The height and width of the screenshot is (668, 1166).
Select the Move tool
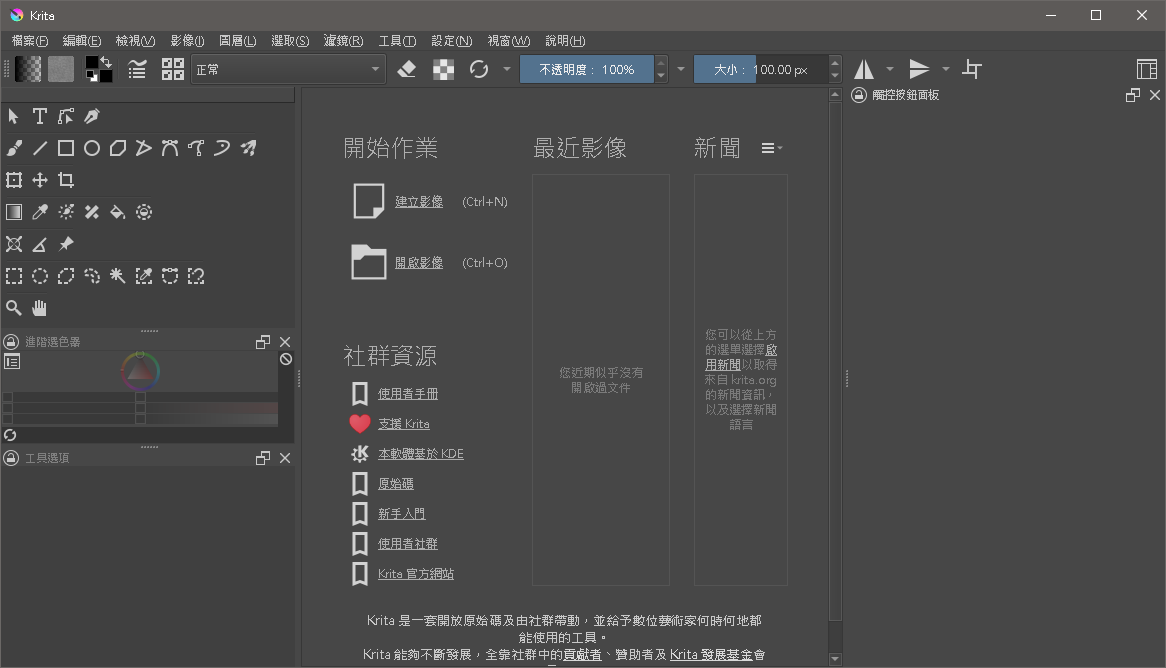click(x=40, y=180)
